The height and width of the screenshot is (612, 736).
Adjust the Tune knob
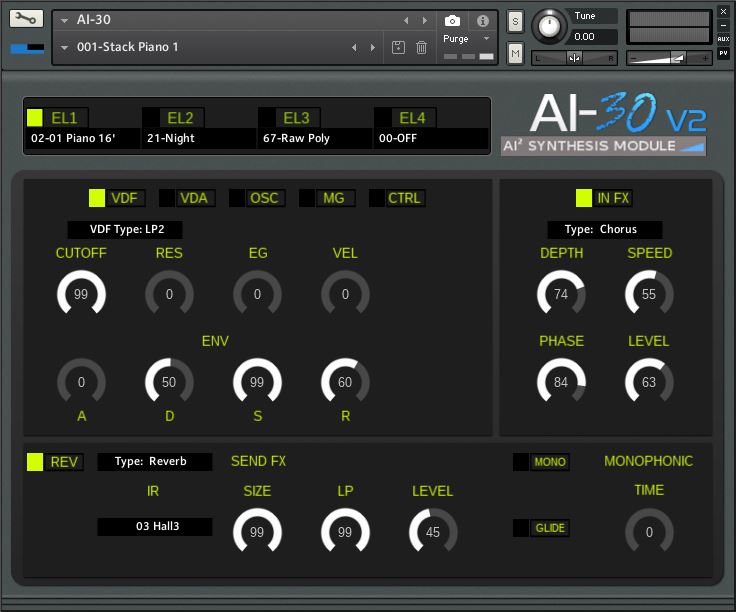pyautogui.click(x=548, y=26)
